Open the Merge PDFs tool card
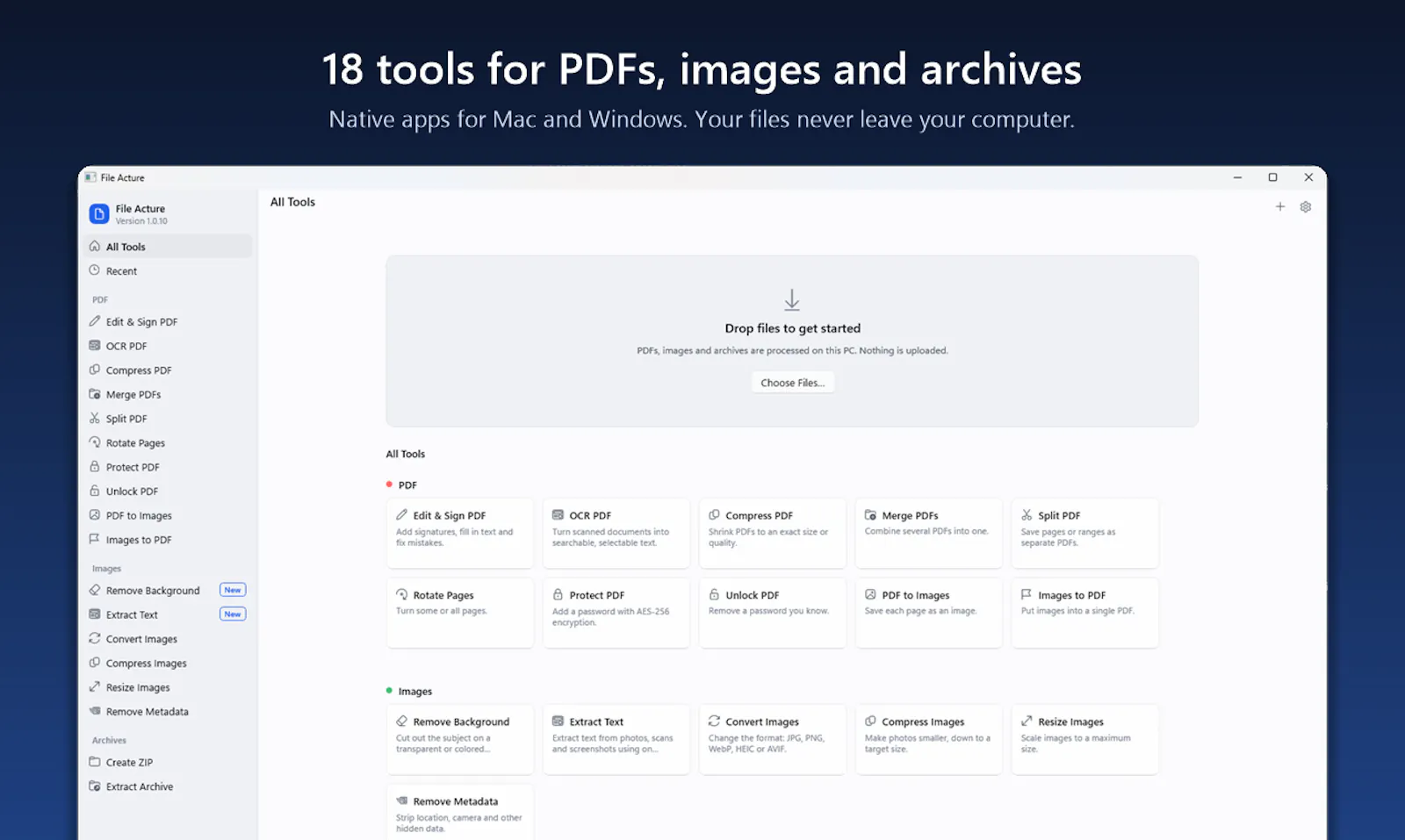 (x=928, y=534)
